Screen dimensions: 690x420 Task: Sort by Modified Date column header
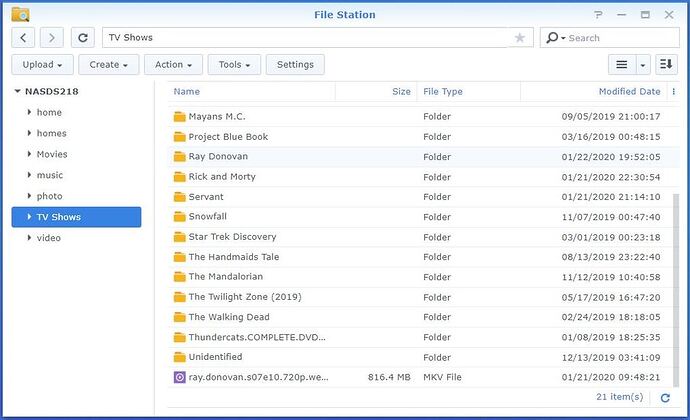point(594,92)
